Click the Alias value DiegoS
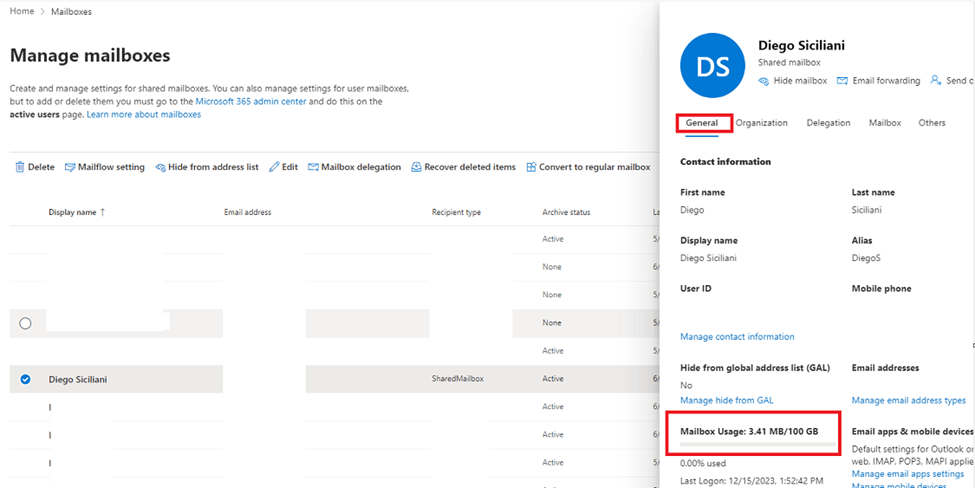 coord(866,258)
